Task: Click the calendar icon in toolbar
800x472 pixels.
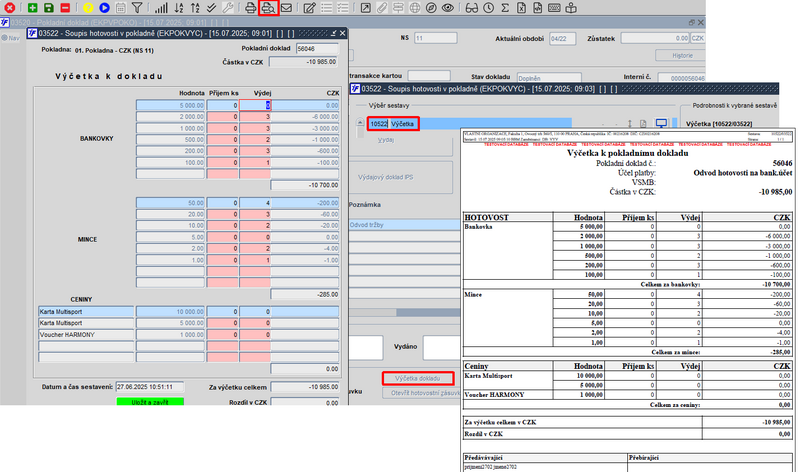Action: coord(122,8)
